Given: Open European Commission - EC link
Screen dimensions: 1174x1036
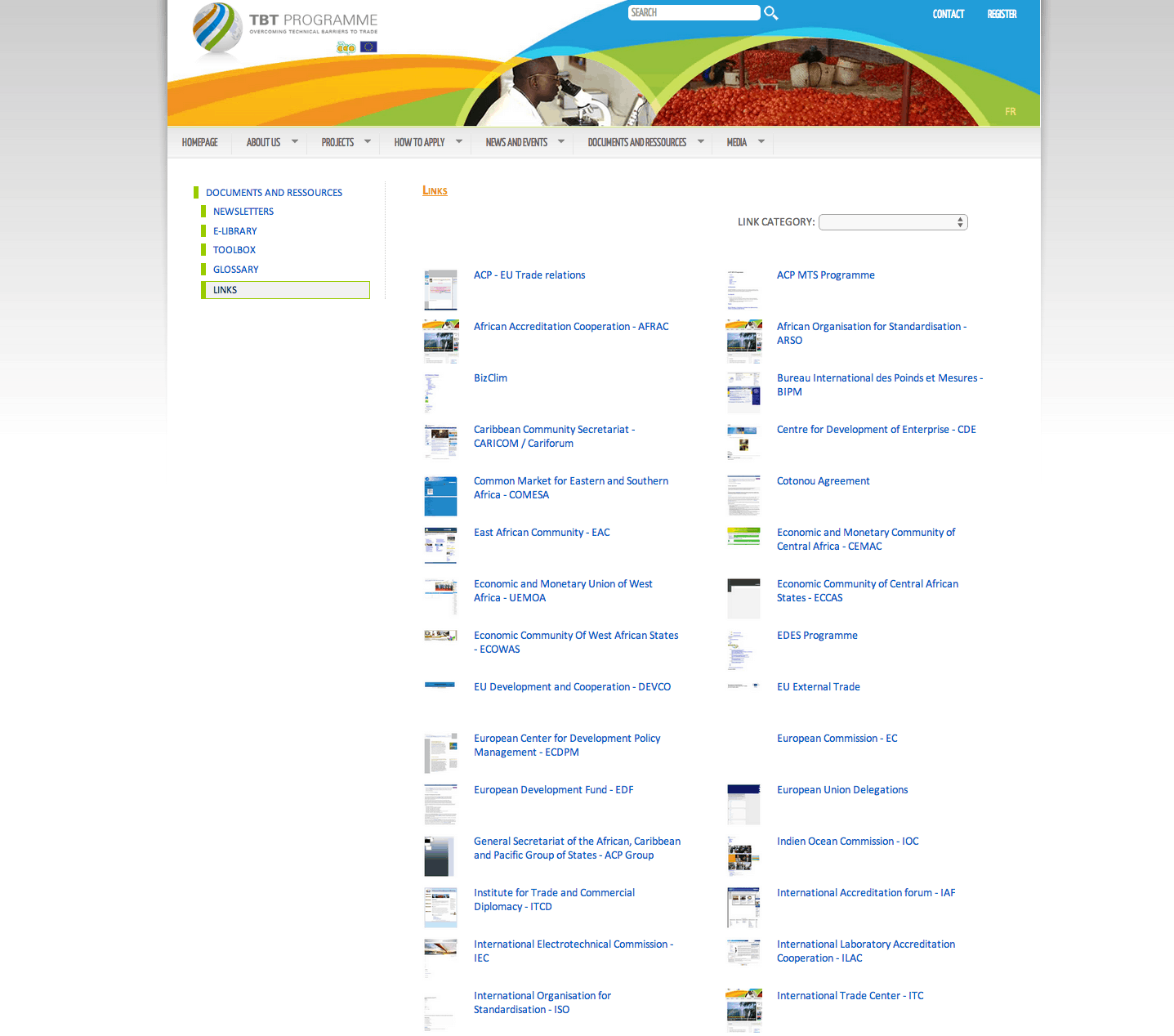Looking at the screenshot, I should pos(837,739).
